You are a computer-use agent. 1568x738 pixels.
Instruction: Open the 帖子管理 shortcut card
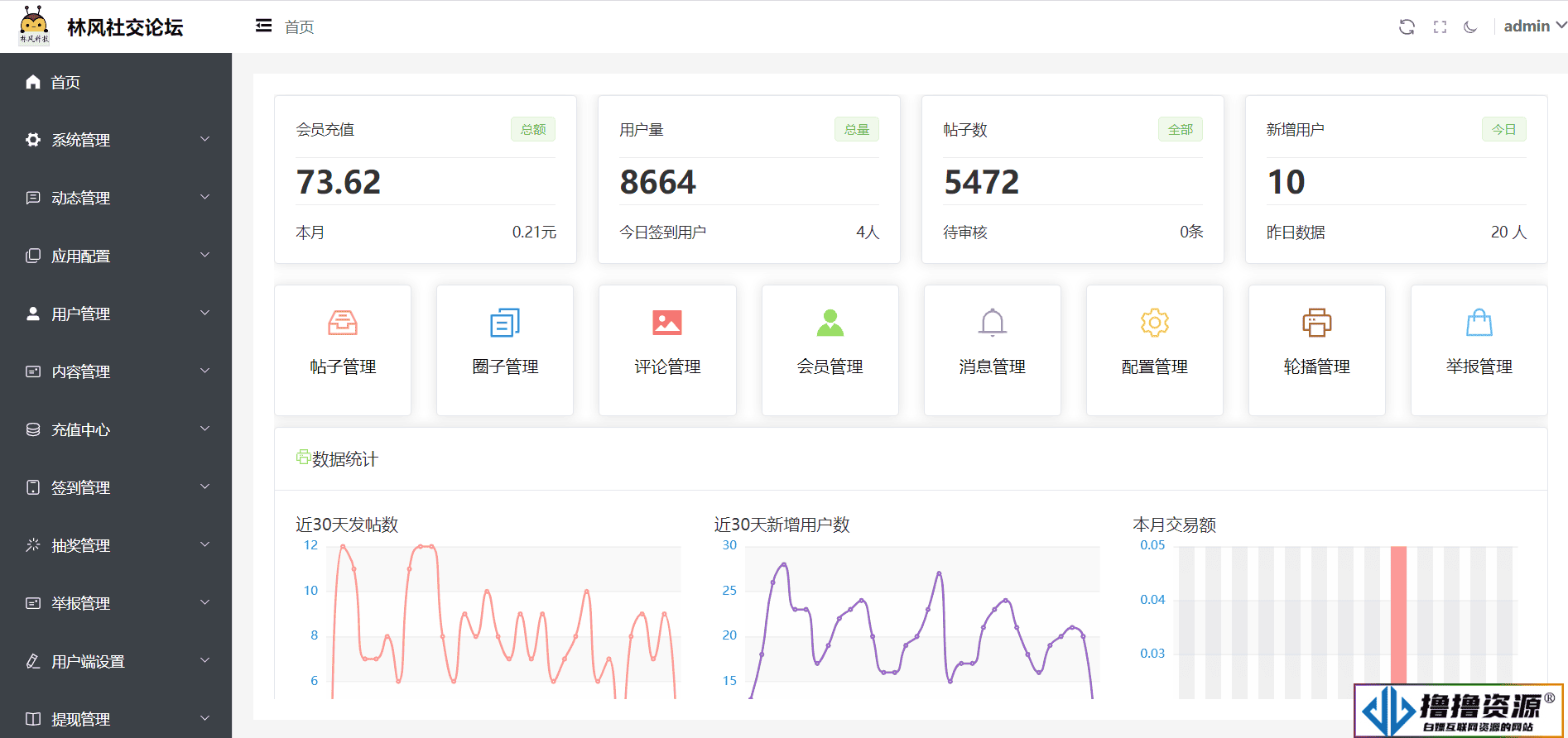343,350
